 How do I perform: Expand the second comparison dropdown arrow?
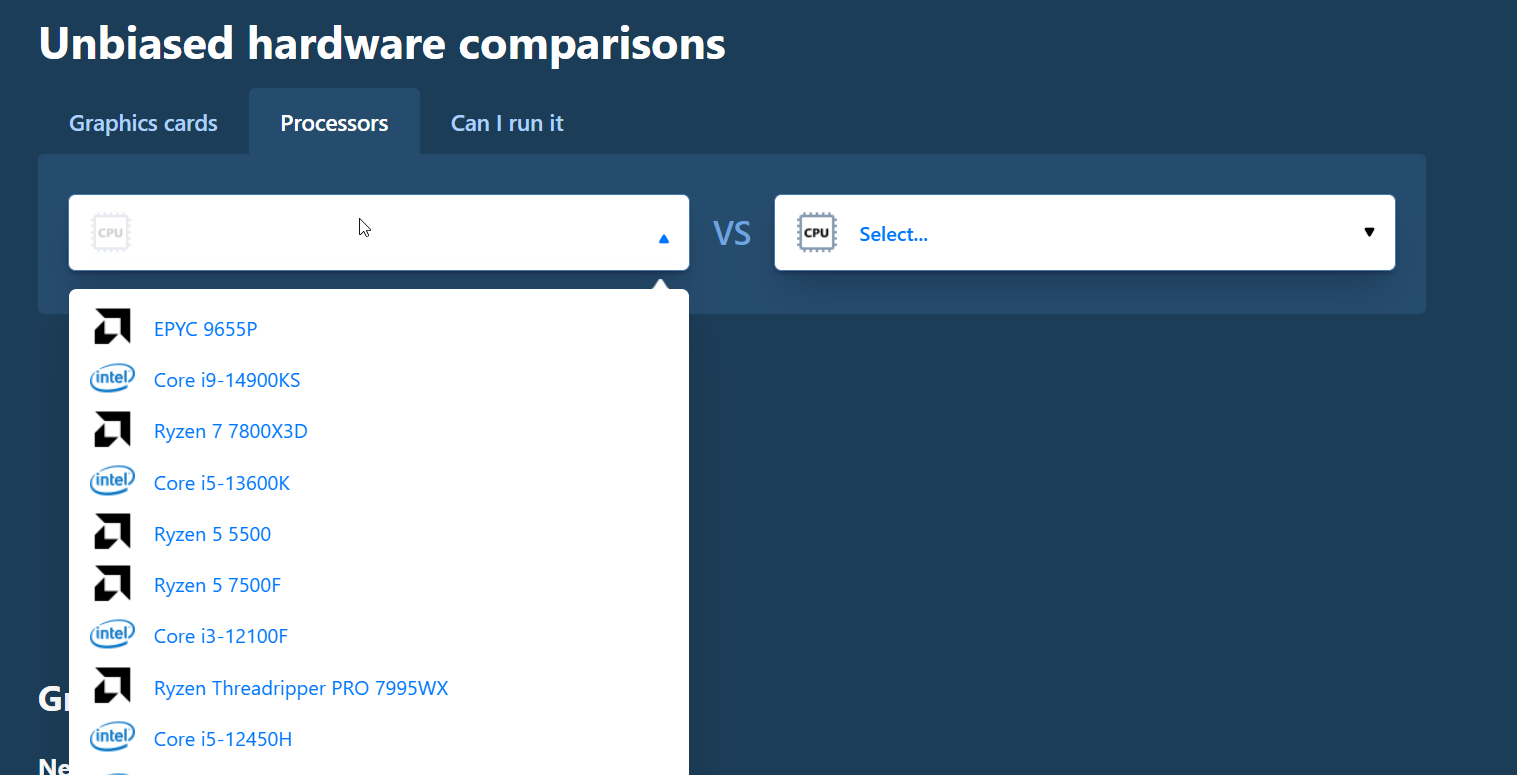1368,231
